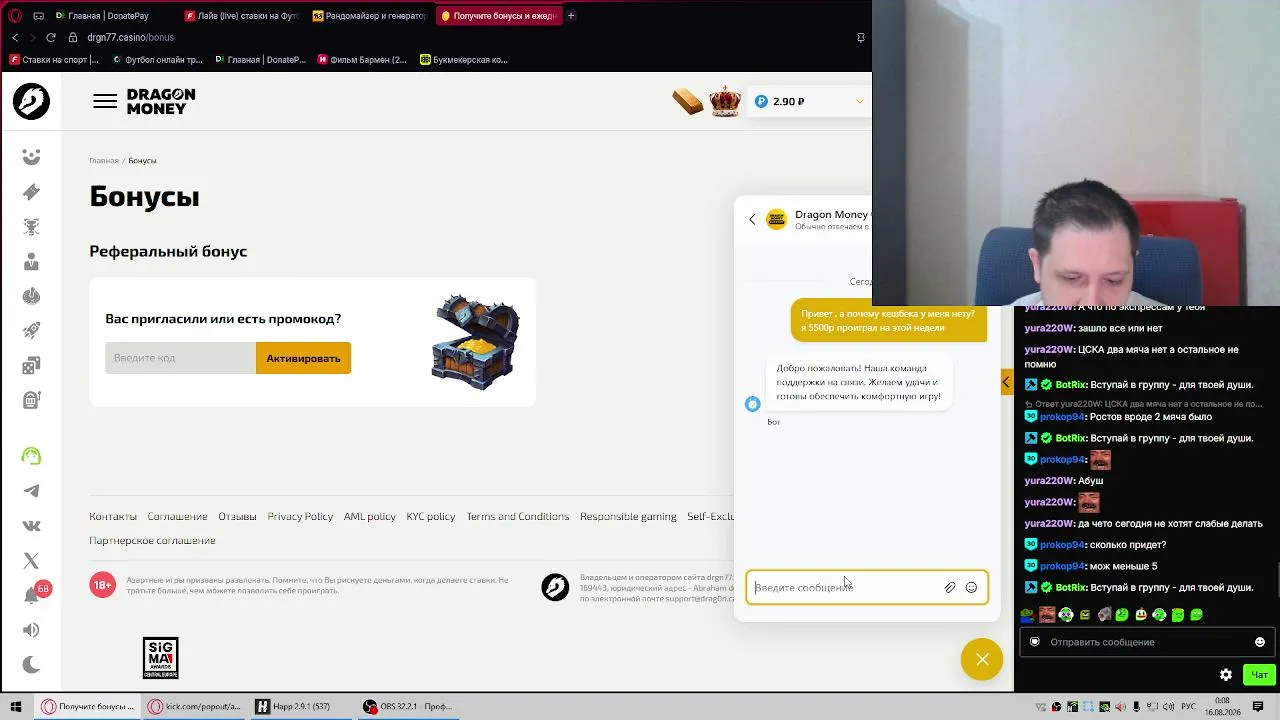Open the Ставки на спорт bookmark
The height and width of the screenshot is (720, 1280).
pos(54,60)
